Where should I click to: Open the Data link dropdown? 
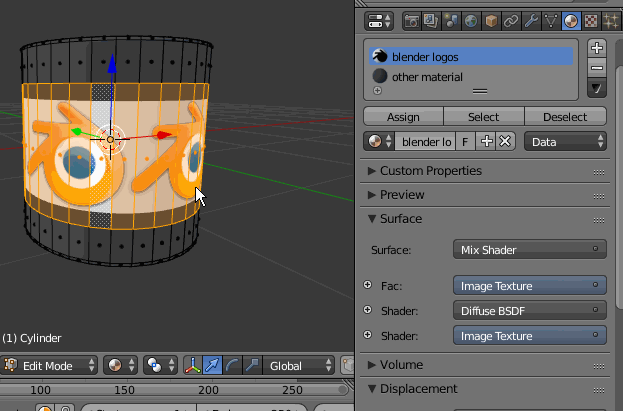565,142
